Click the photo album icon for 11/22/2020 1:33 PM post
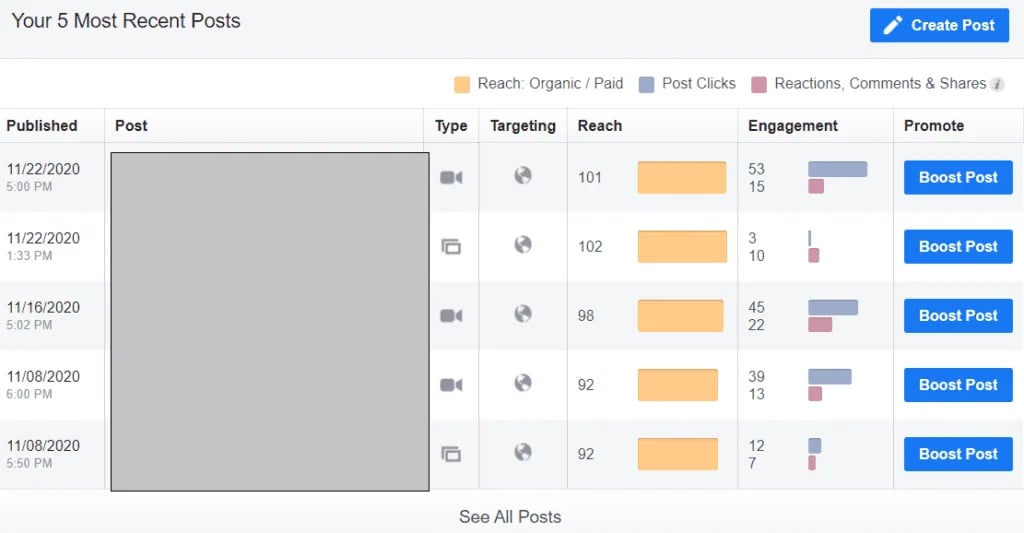The height and width of the screenshot is (533, 1024). [x=451, y=246]
